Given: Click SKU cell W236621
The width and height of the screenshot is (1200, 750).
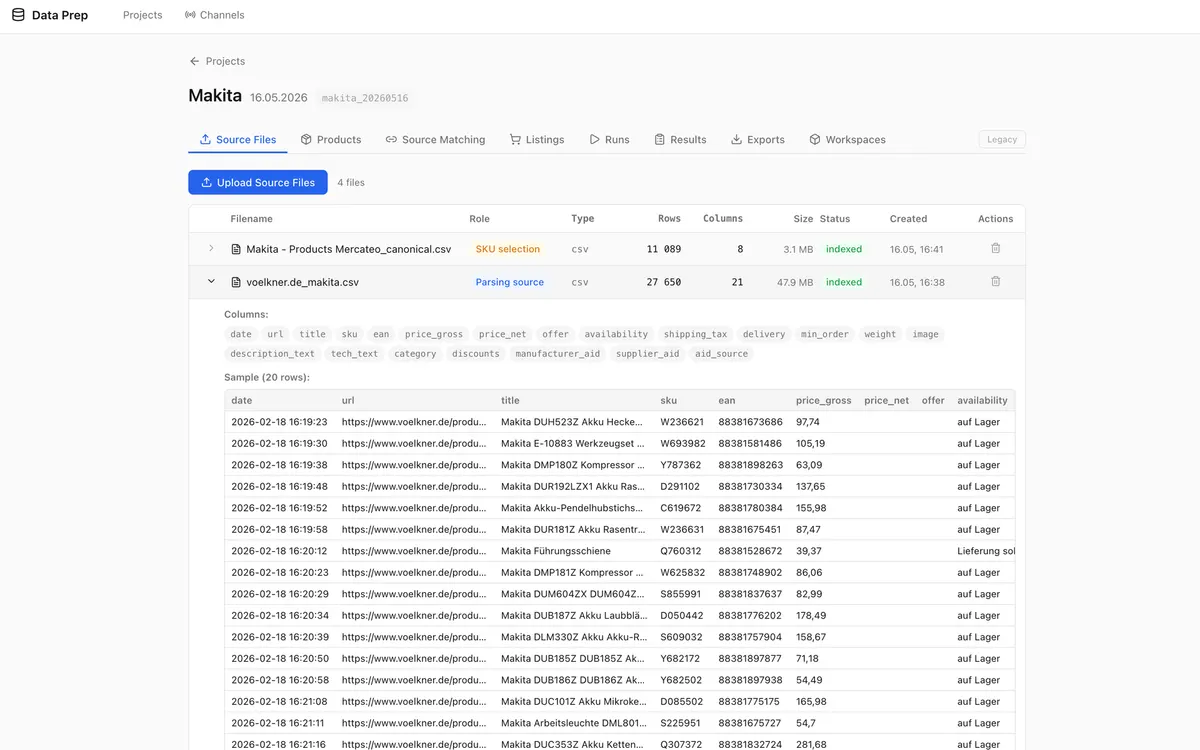Looking at the screenshot, I should point(682,422).
